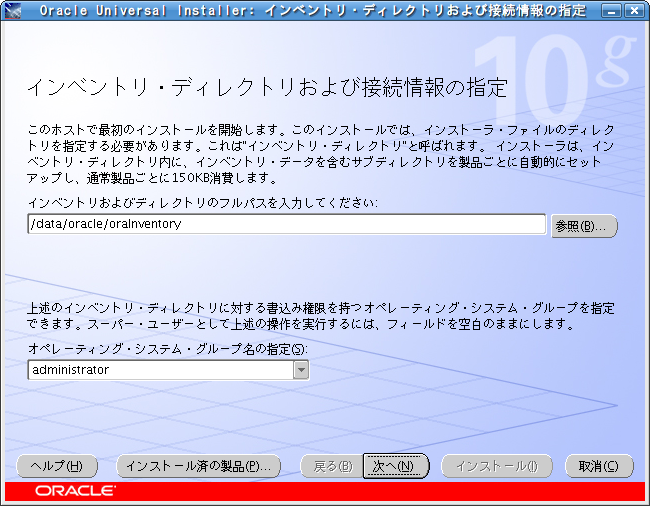The image size is (650, 506).
Task: Click the インストール(I) install button
Action: click(497, 466)
